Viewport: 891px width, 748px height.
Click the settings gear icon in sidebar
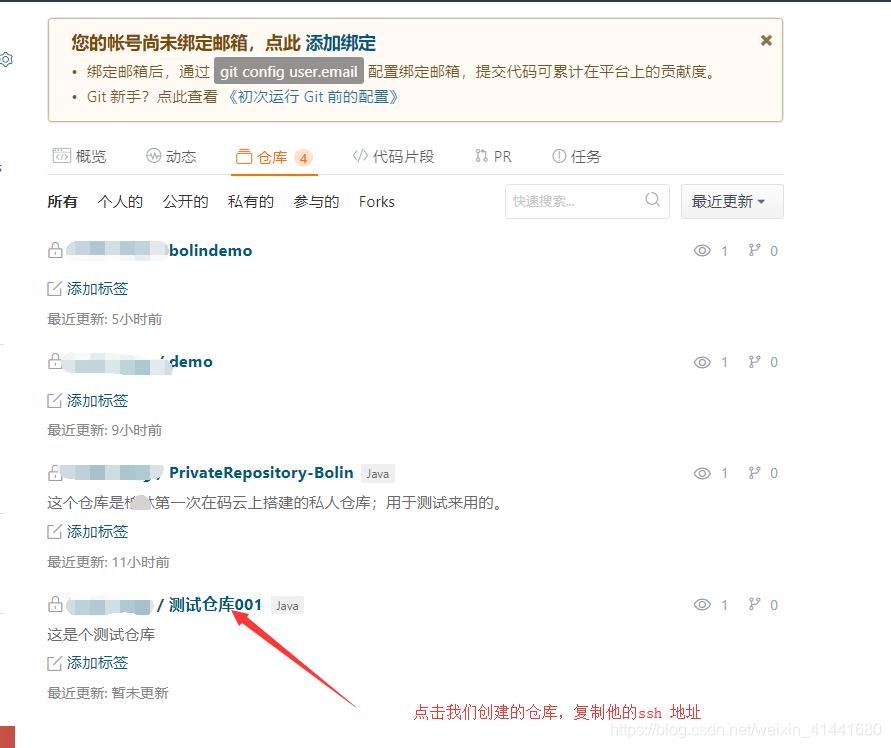6,59
